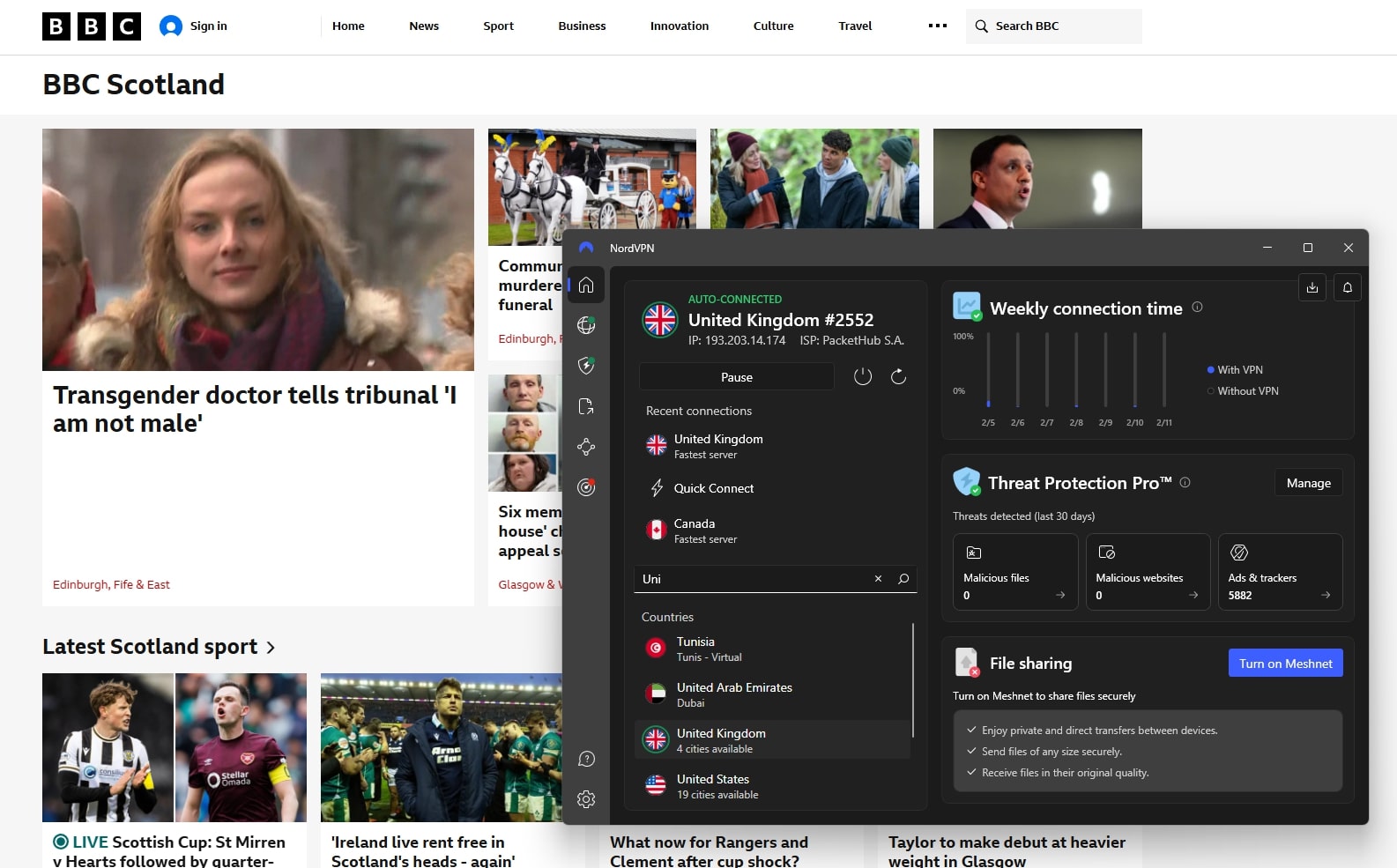Click the BBC logo

point(92,26)
